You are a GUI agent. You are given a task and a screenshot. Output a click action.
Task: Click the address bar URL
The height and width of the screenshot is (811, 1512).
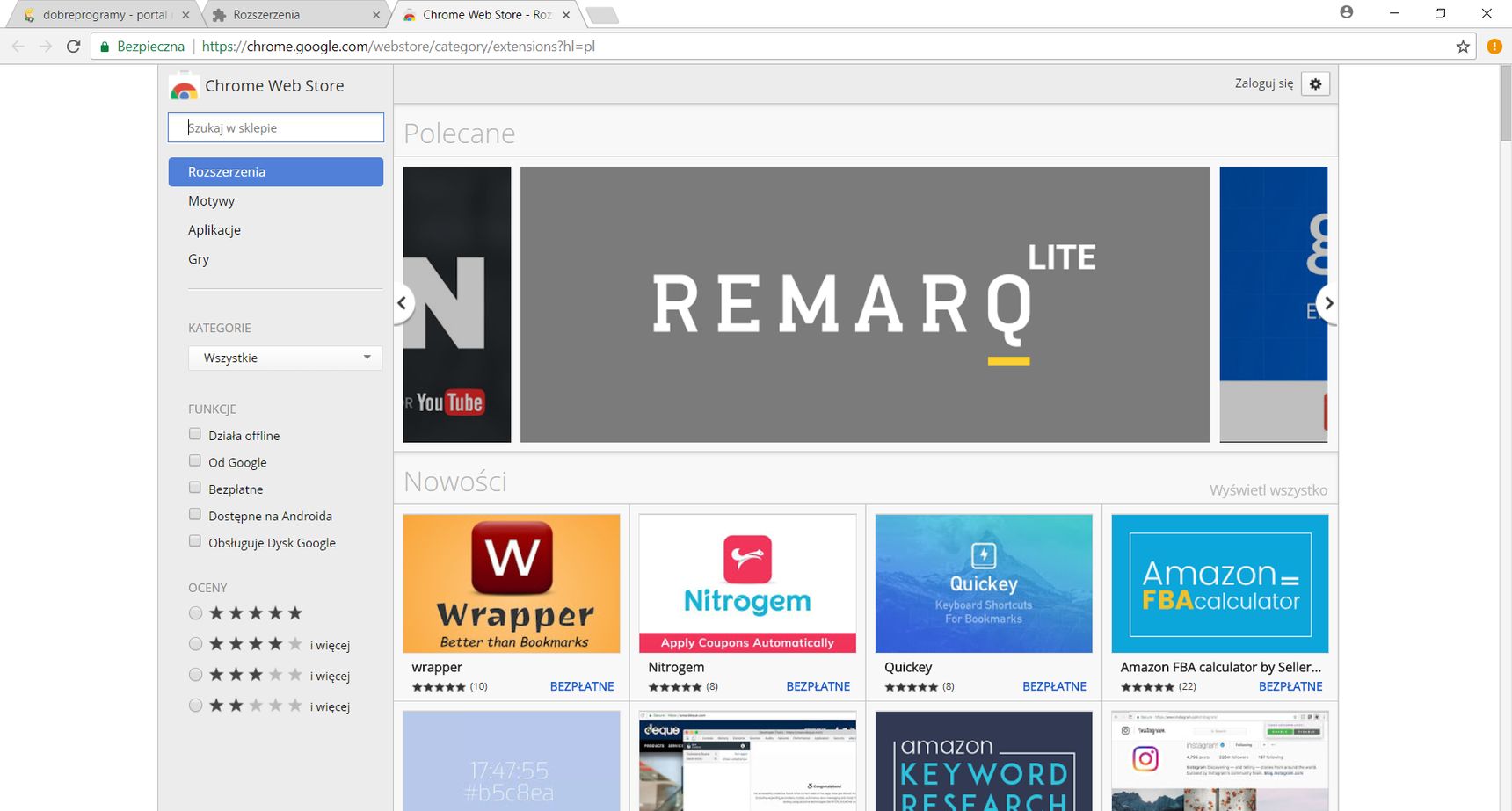(398, 47)
